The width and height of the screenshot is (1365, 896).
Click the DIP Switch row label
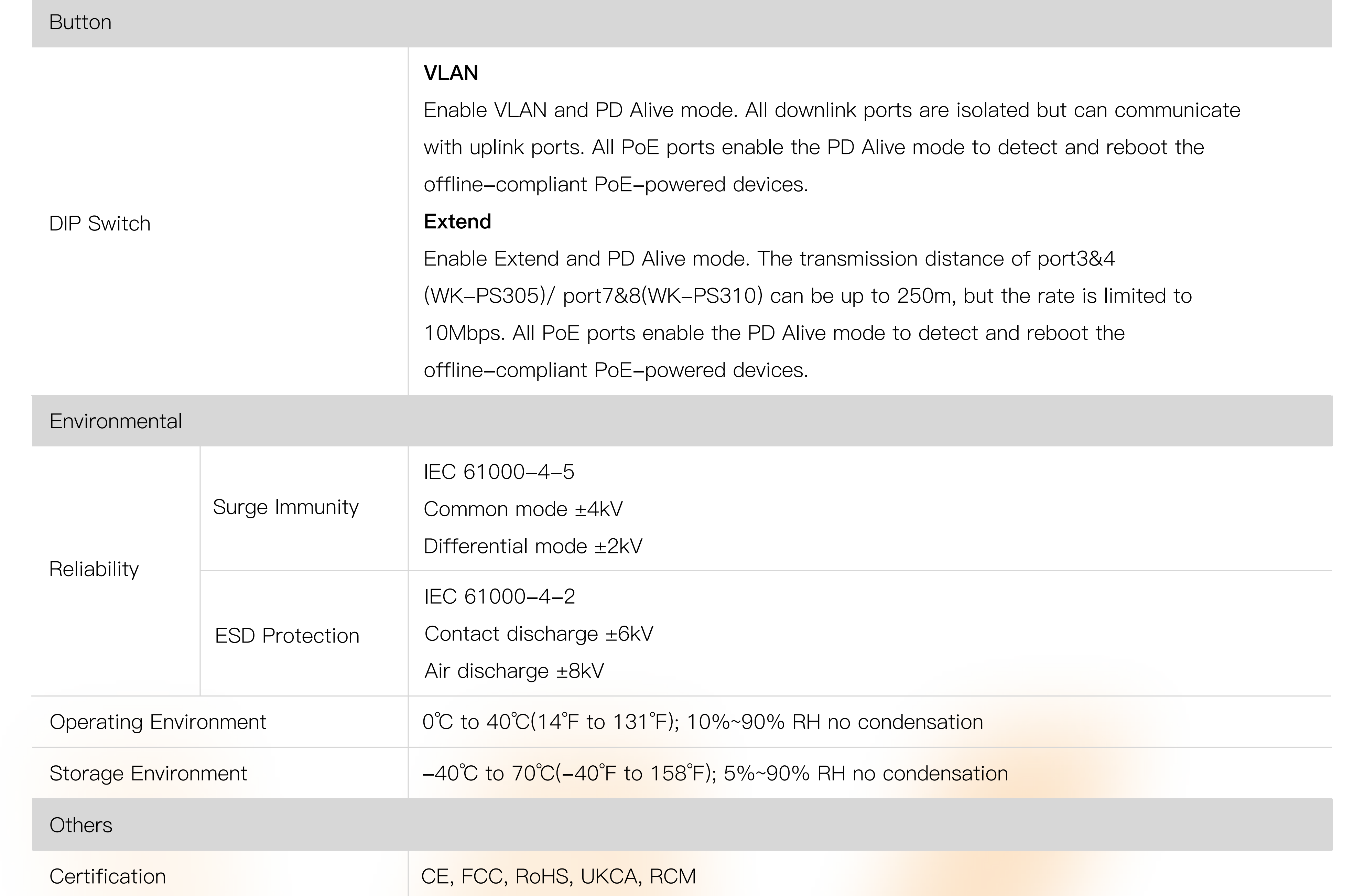tap(100, 223)
